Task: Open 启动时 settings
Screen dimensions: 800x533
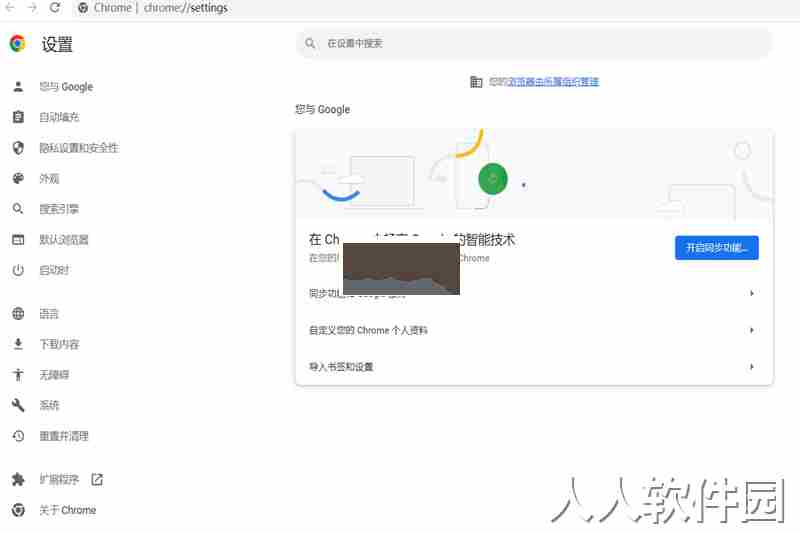Action: click(54, 270)
